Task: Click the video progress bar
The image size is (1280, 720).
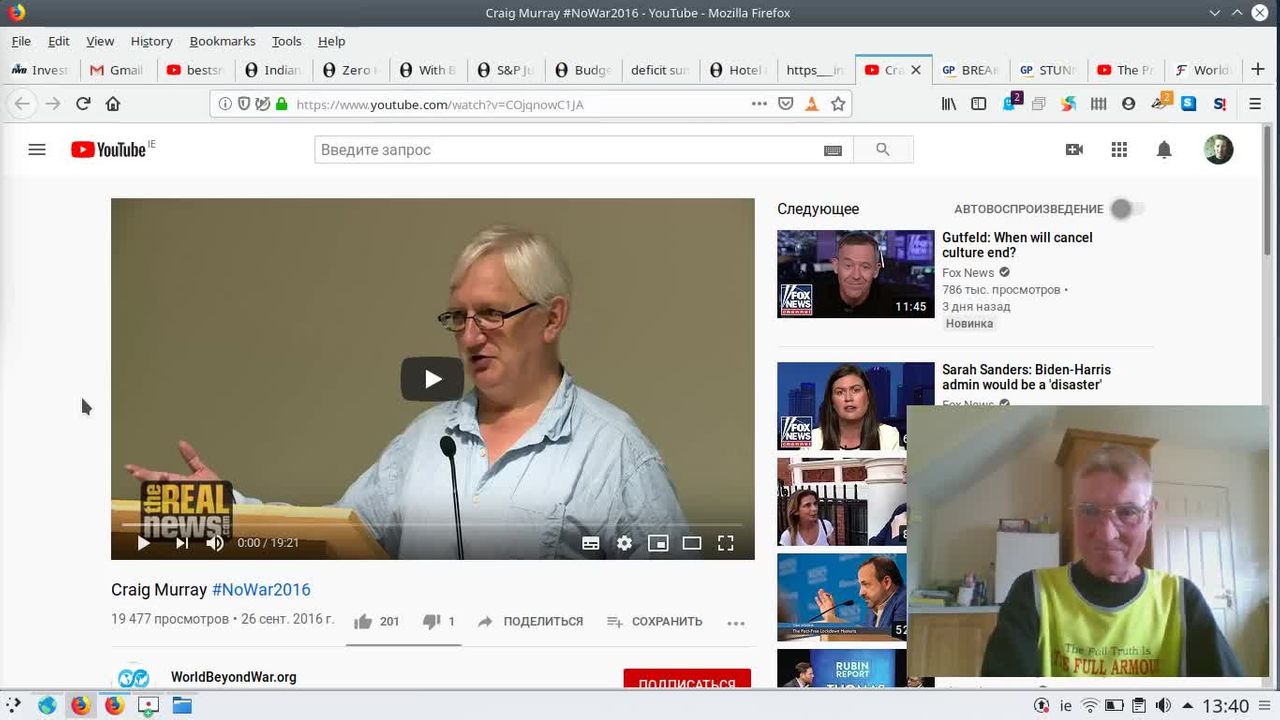Action: click(x=432, y=524)
